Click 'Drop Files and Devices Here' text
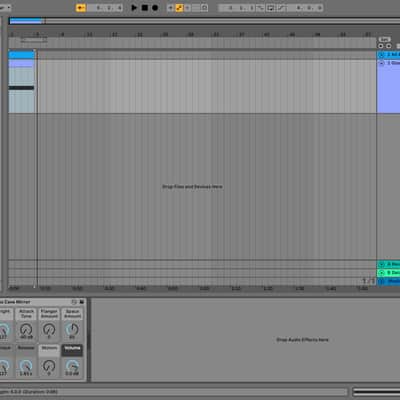Screen dimensions: 400x400 [192, 187]
